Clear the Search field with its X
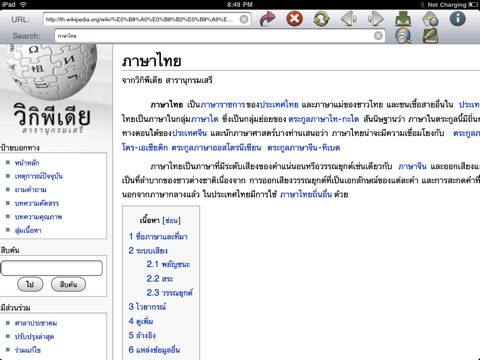 coord(378,36)
